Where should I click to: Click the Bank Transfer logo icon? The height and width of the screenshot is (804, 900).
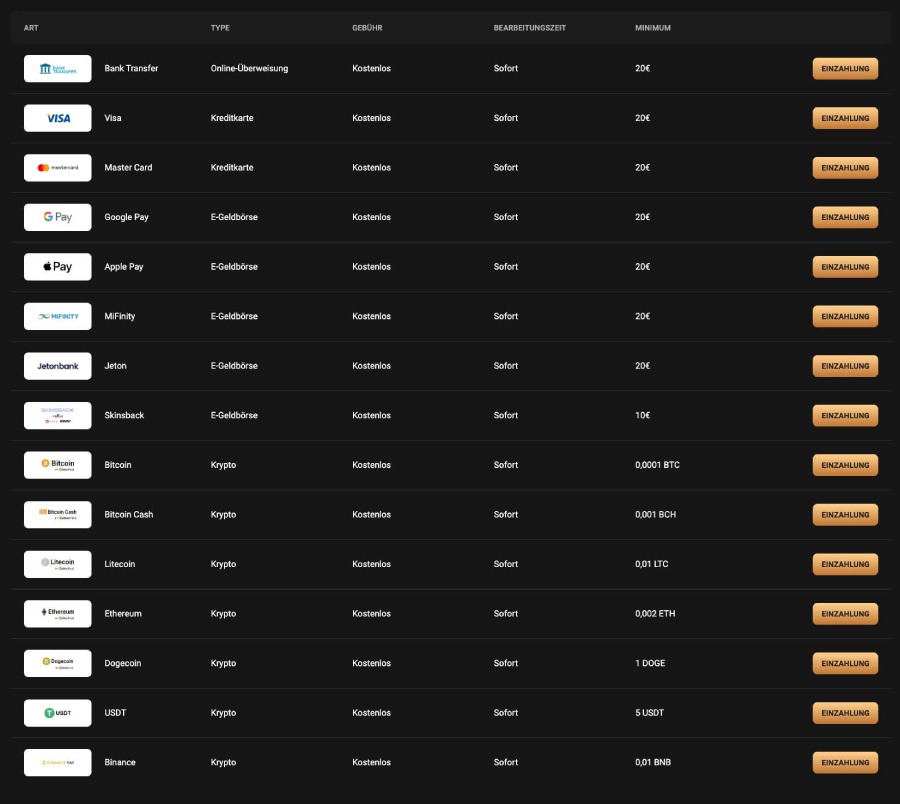(x=57, y=69)
